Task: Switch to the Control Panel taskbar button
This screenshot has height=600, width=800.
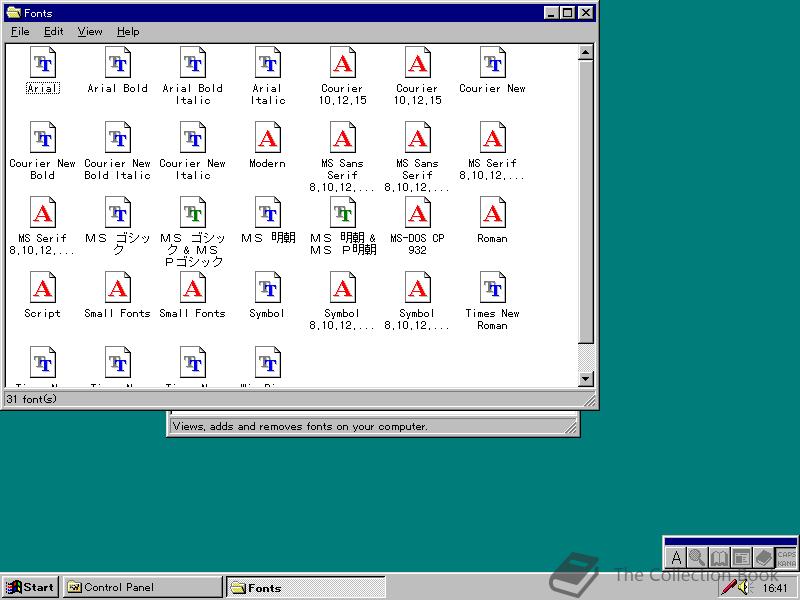Action: pos(142,587)
